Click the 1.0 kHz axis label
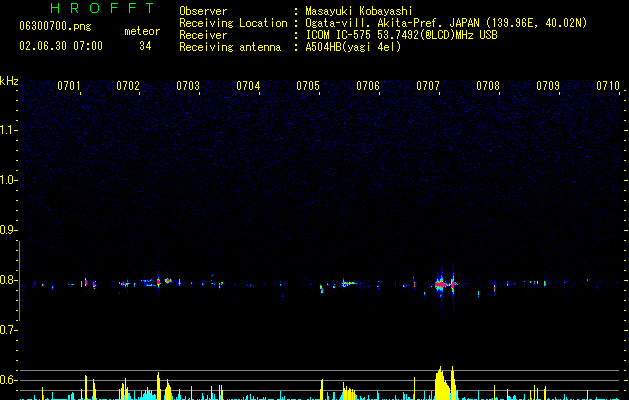The width and height of the screenshot is (629, 400). point(8,180)
